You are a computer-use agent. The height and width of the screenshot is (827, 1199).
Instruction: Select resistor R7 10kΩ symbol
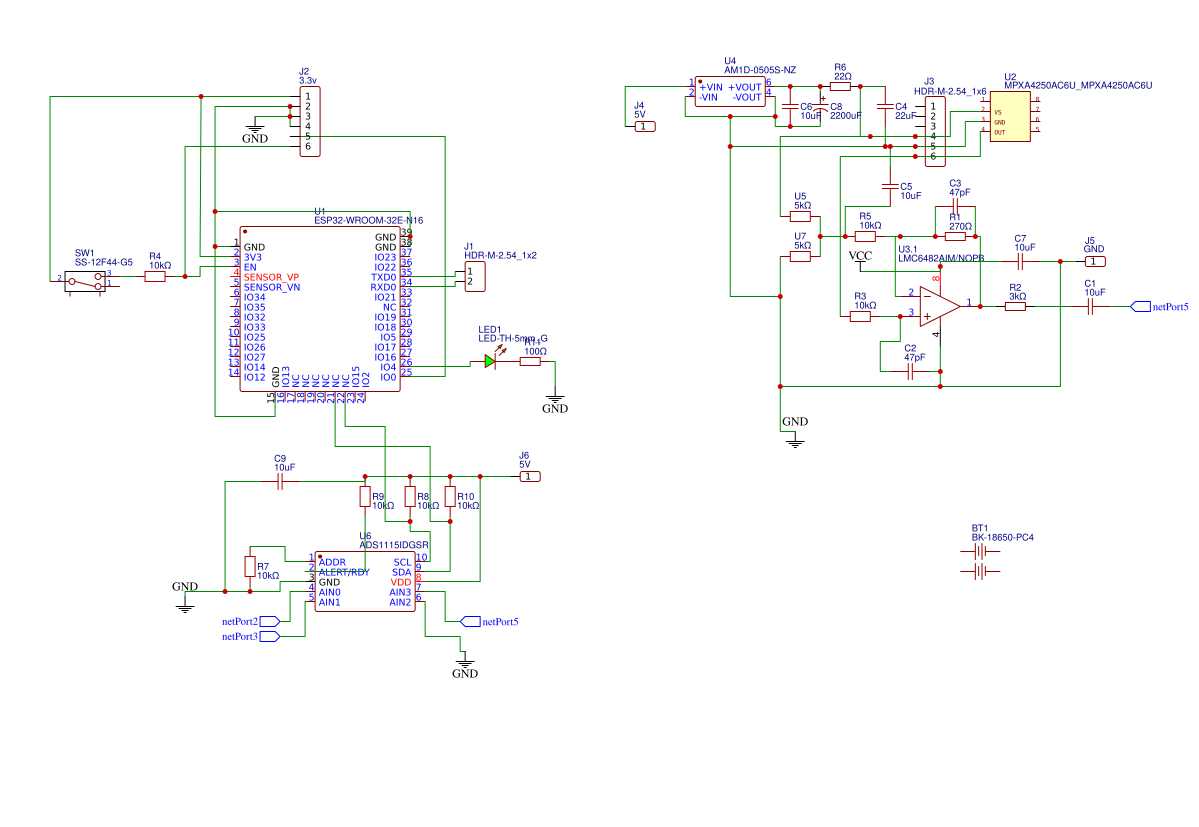point(250,566)
